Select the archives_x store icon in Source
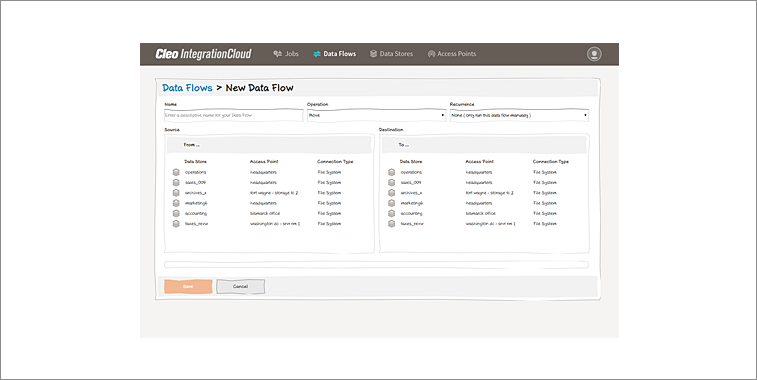Viewport: 757px width, 380px height. point(176,193)
